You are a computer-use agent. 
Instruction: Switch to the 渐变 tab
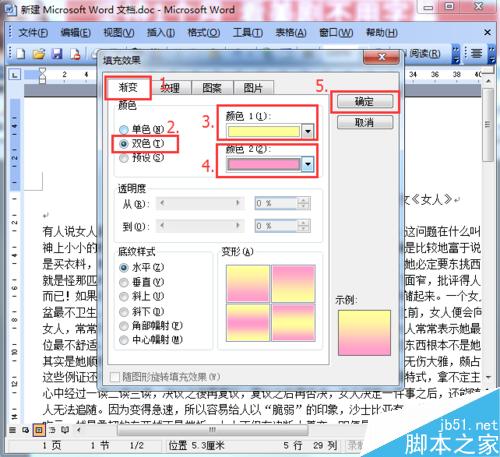tap(128, 88)
